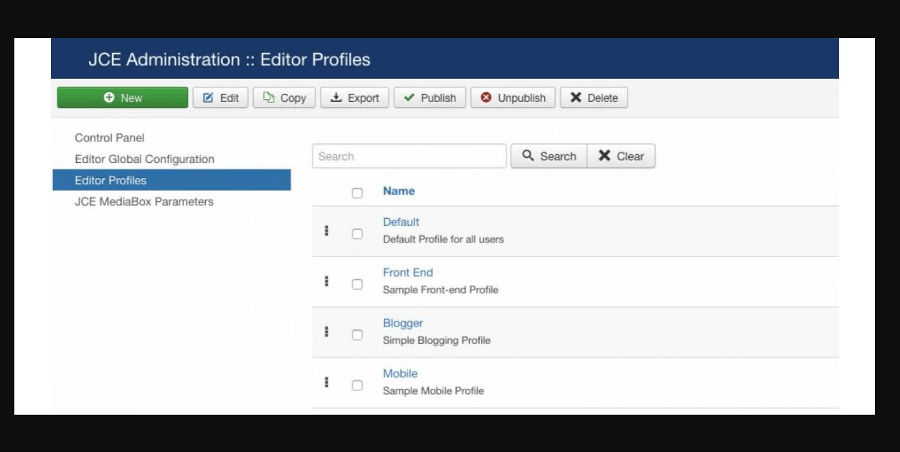Check the Default profile checkbox

357,234
